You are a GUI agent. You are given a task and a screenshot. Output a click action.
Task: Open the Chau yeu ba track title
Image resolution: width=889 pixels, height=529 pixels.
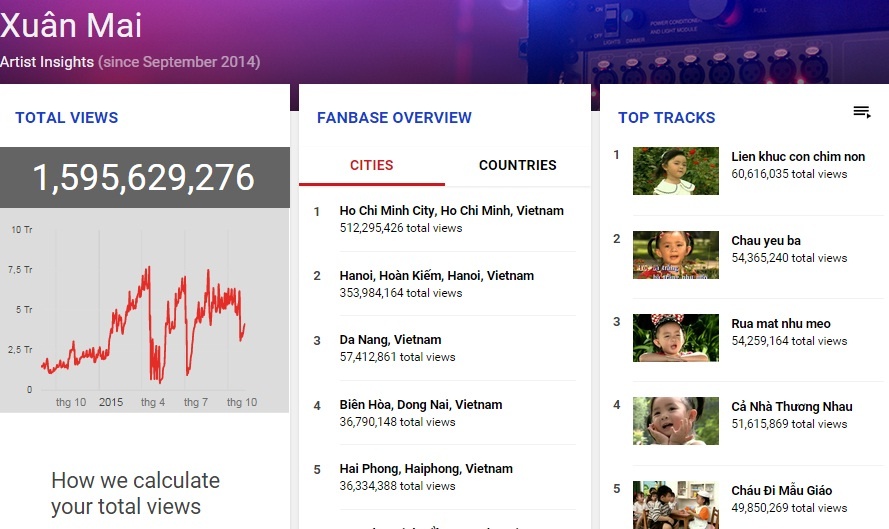766,241
